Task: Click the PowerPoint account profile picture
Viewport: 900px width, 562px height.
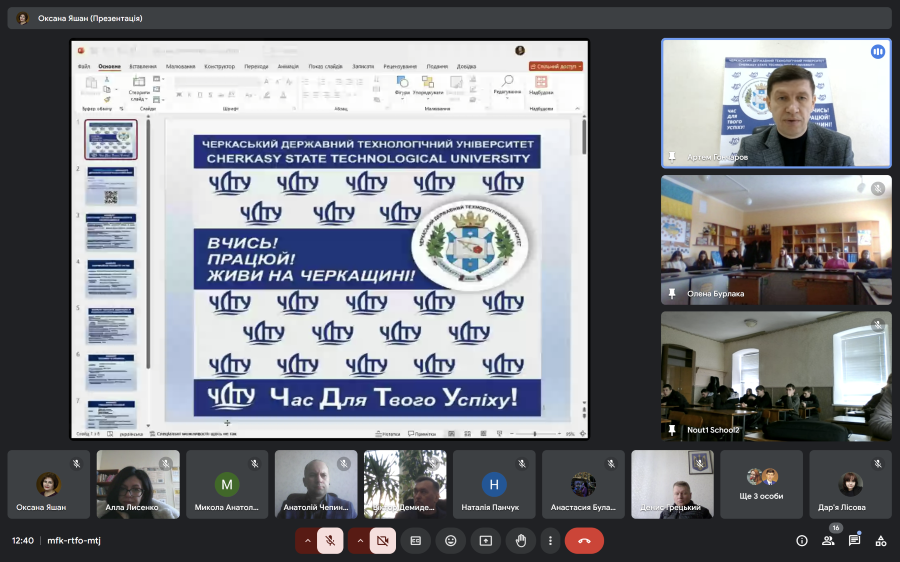Action: (x=520, y=51)
